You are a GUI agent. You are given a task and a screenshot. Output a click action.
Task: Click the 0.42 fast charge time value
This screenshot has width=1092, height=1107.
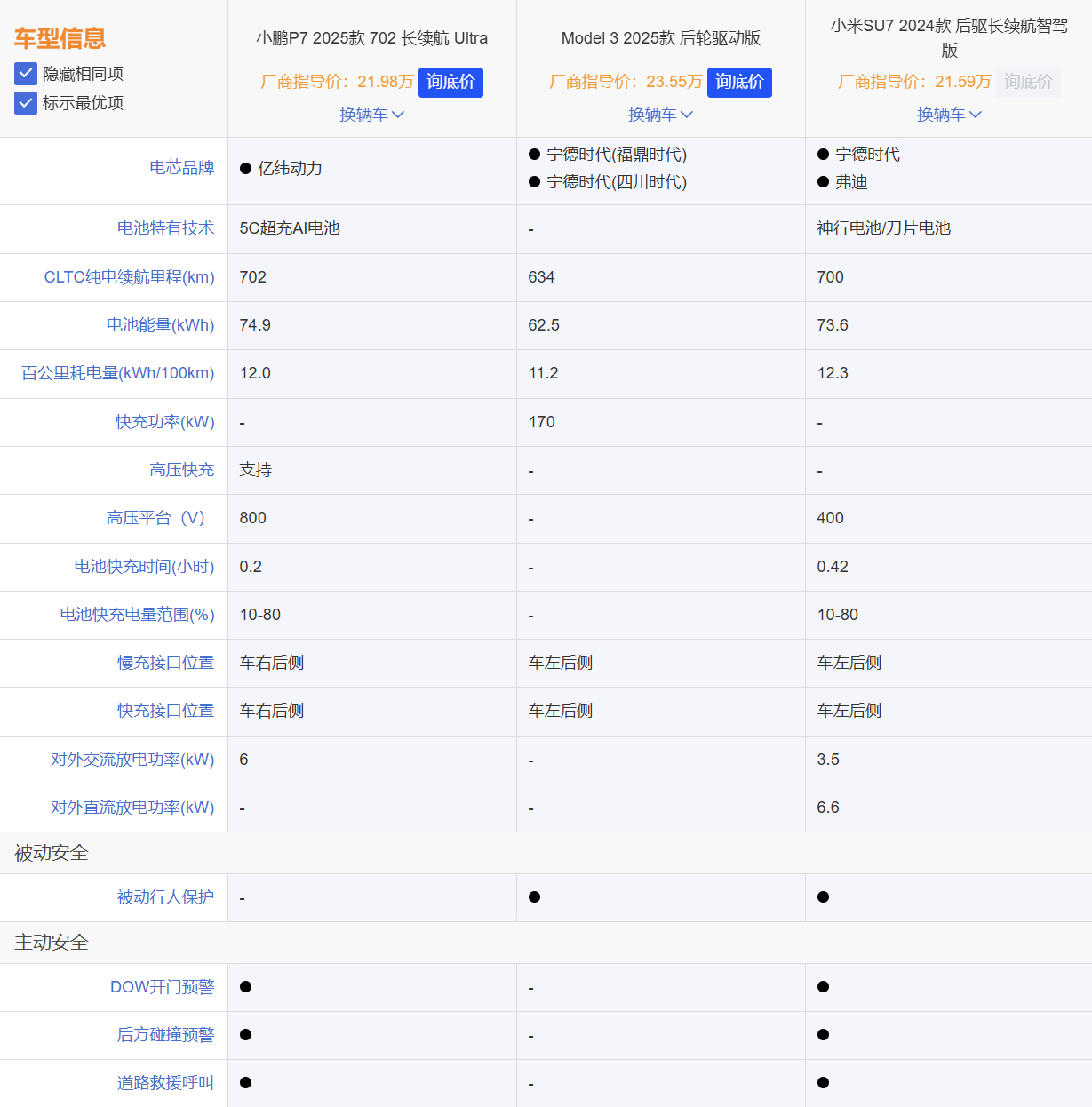tap(833, 567)
